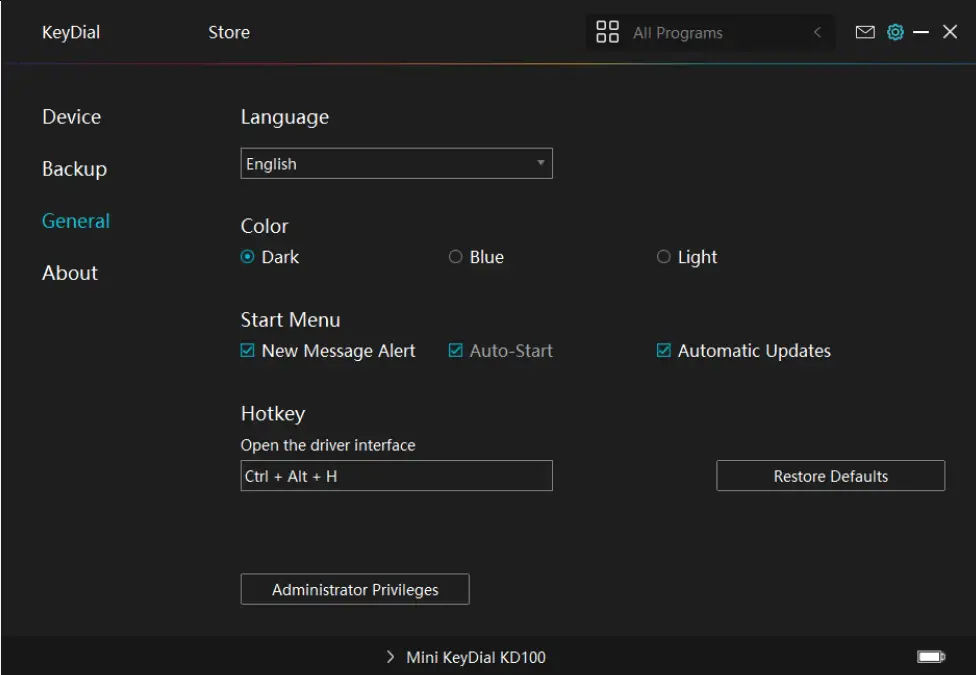Click the battery status icon
The width and height of the screenshot is (976, 675).
tap(930, 657)
